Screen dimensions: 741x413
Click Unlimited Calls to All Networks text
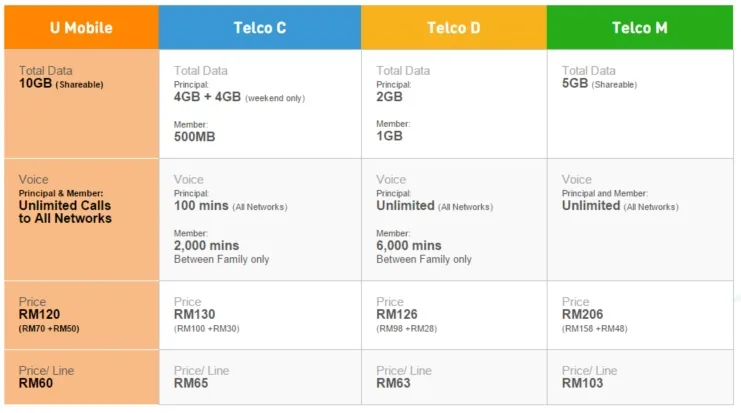tap(65, 212)
